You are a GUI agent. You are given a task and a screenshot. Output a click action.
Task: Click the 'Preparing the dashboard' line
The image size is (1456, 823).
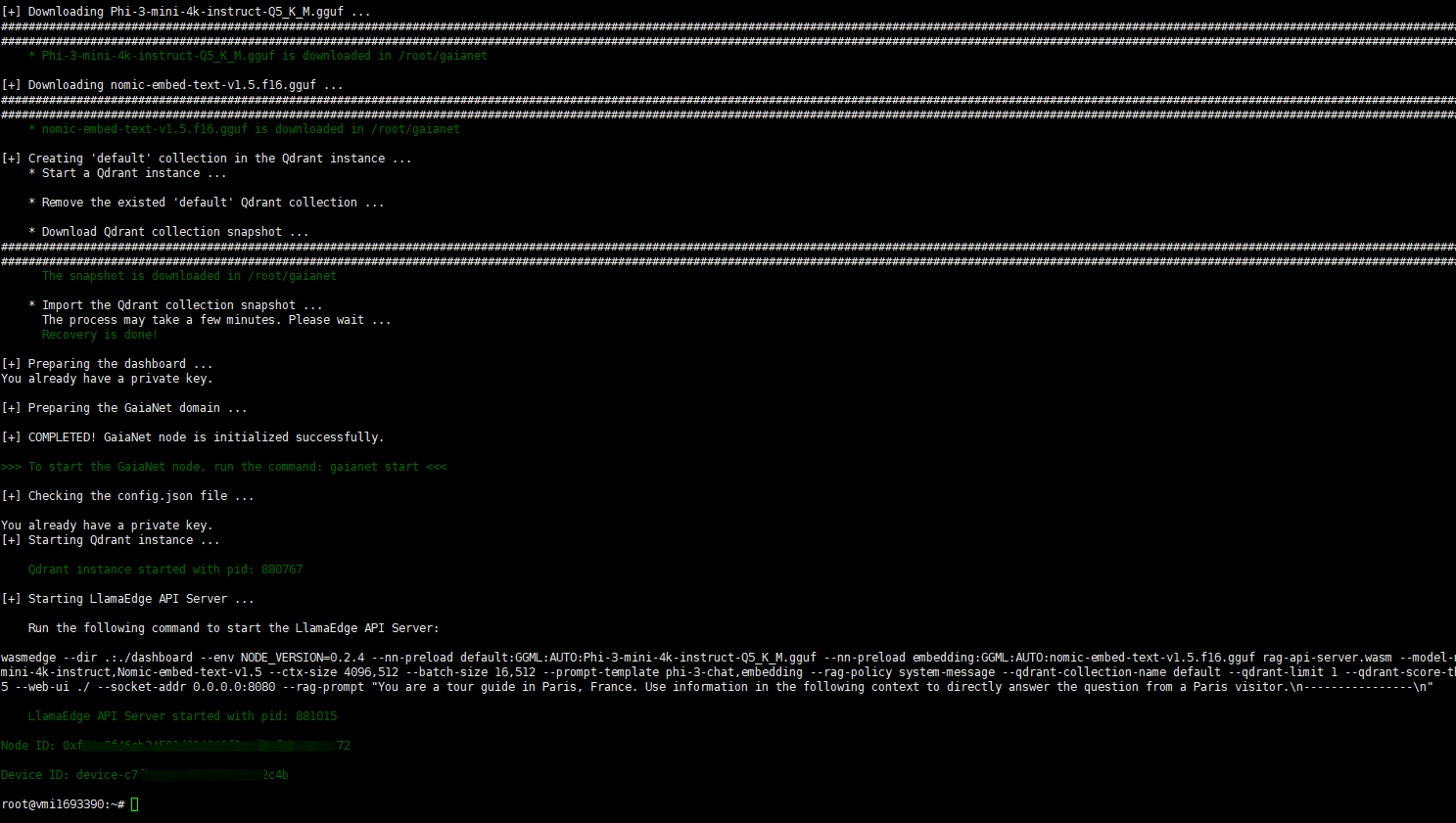[108, 364]
